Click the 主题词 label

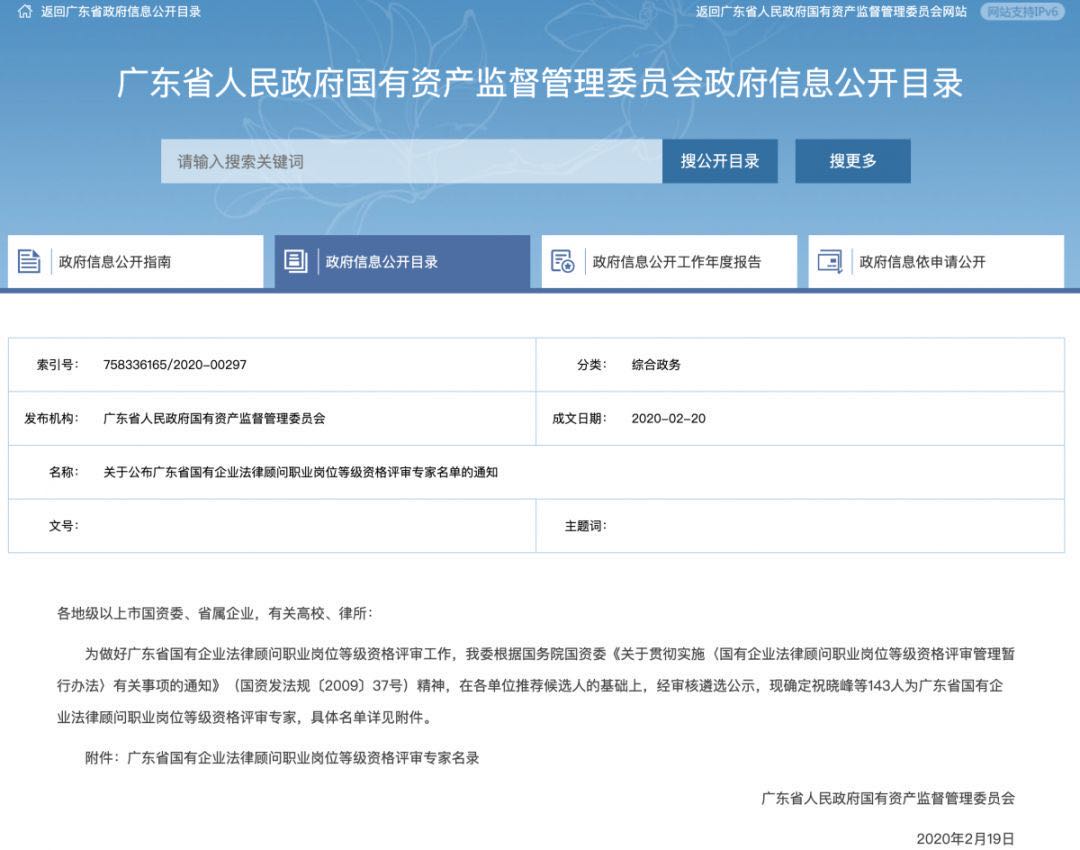[585, 526]
